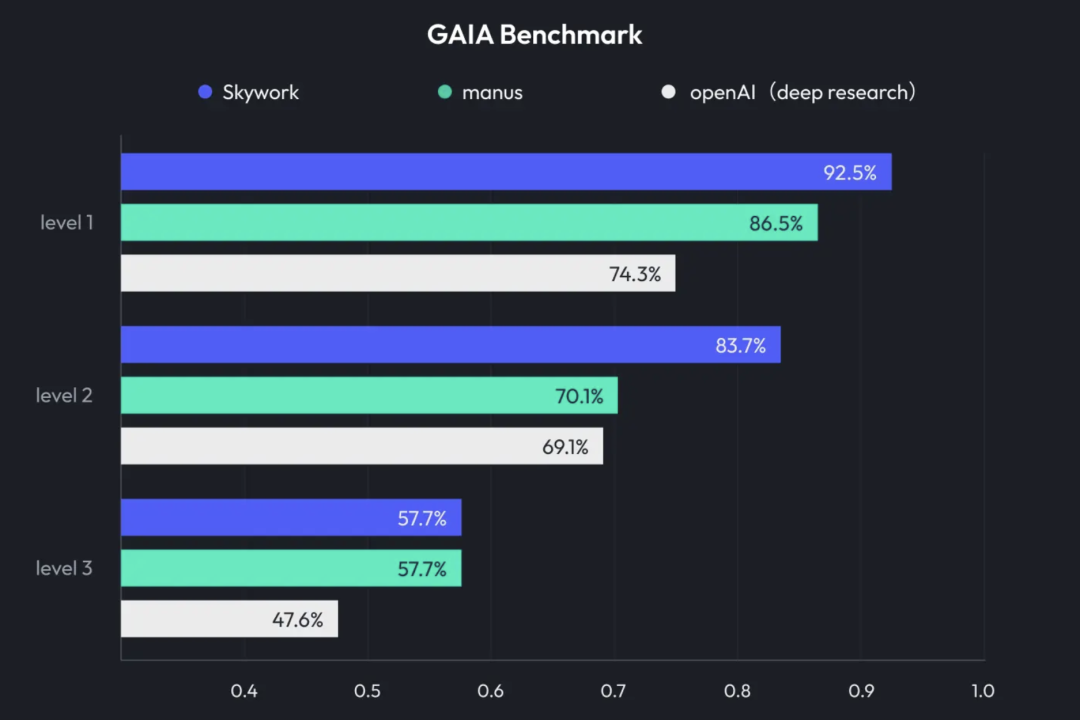Click the green manus legend dot
Viewport: 1080px width, 720px height.
pos(445,92)
